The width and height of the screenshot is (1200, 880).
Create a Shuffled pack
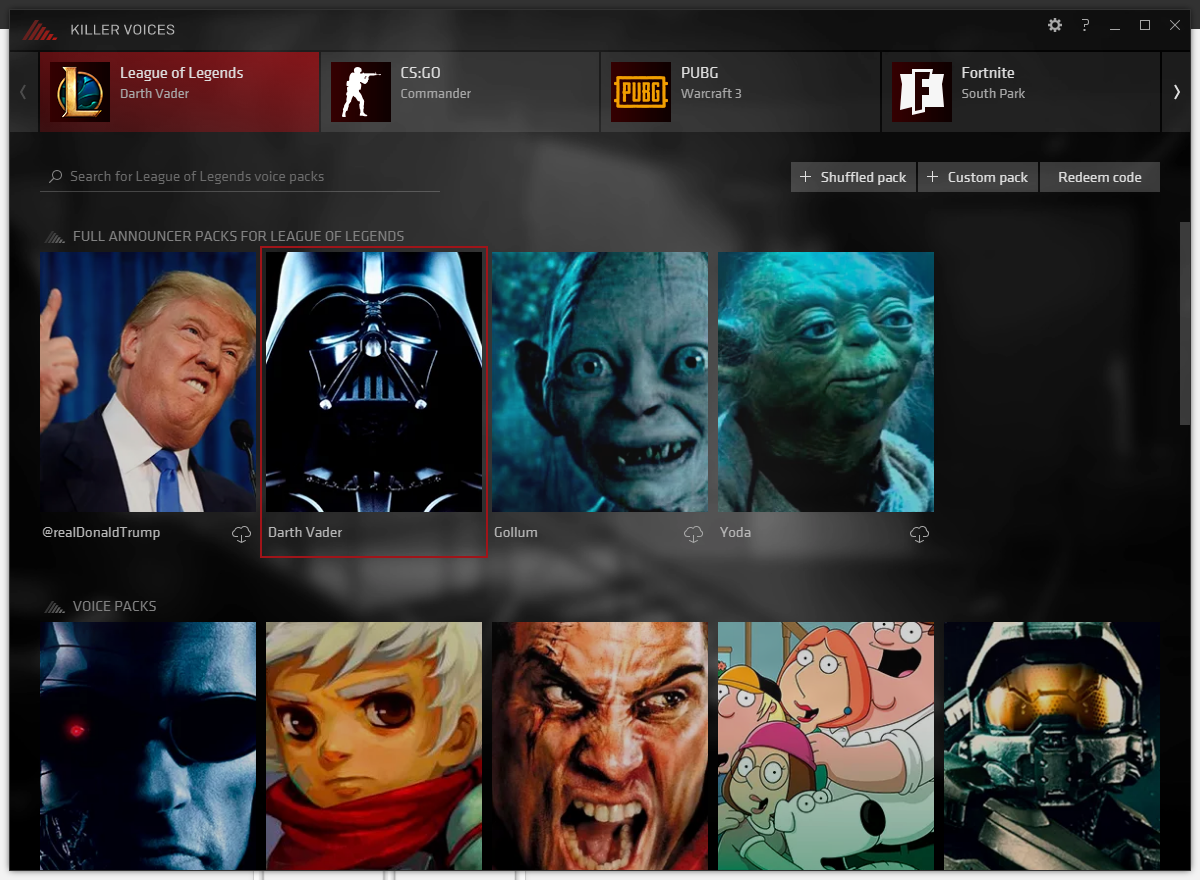[853, 177]
